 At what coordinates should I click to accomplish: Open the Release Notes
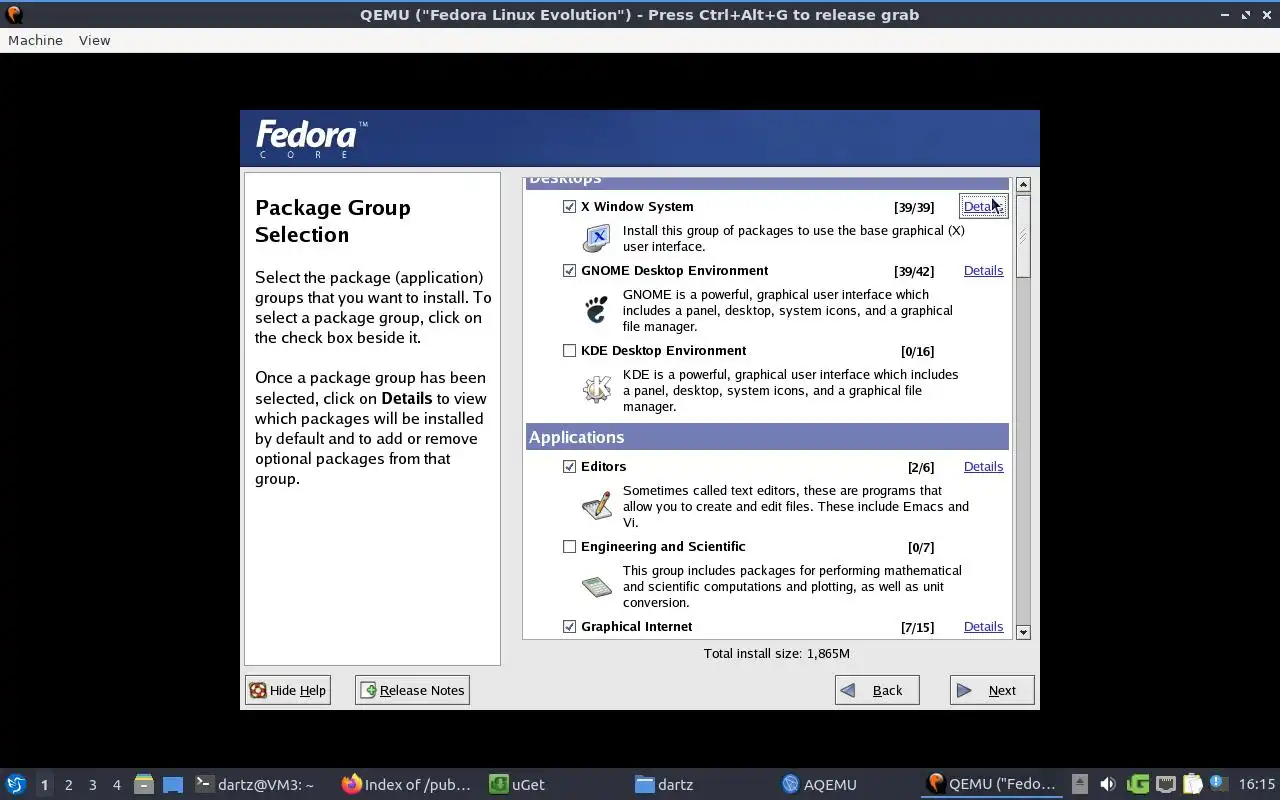(412, 690)
